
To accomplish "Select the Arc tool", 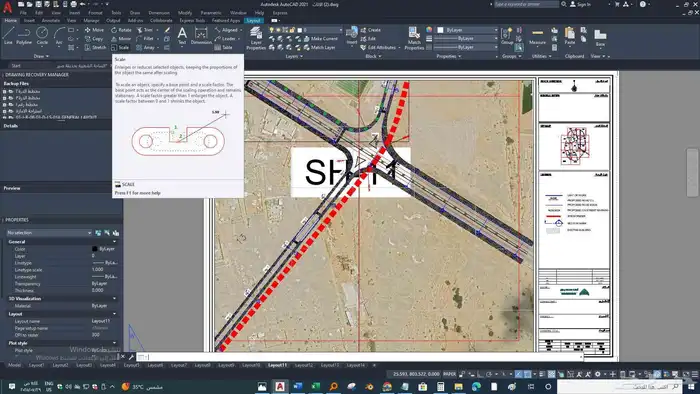I will [59, 36].
